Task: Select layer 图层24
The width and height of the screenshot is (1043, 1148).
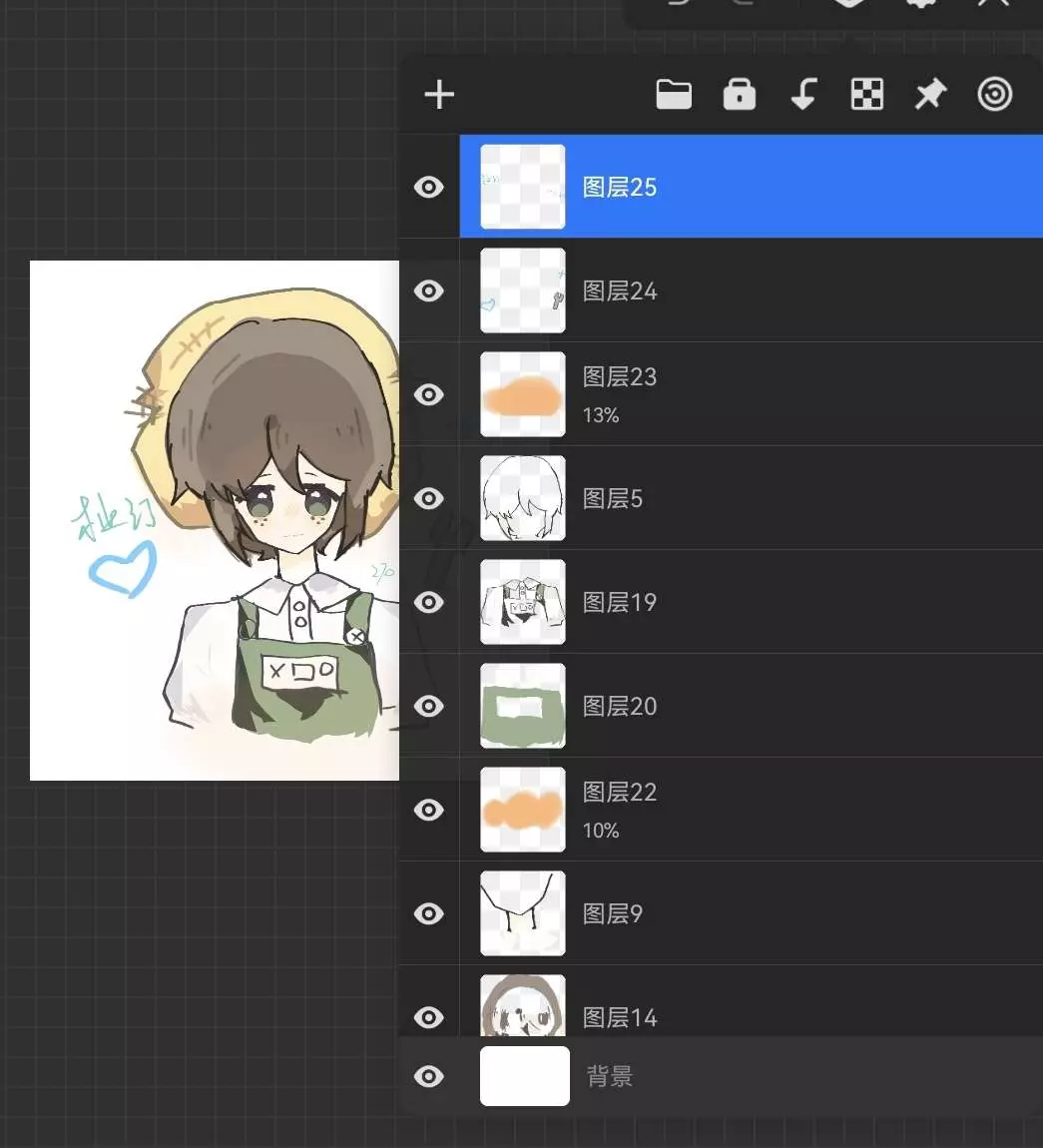Action: pos(749,290)
